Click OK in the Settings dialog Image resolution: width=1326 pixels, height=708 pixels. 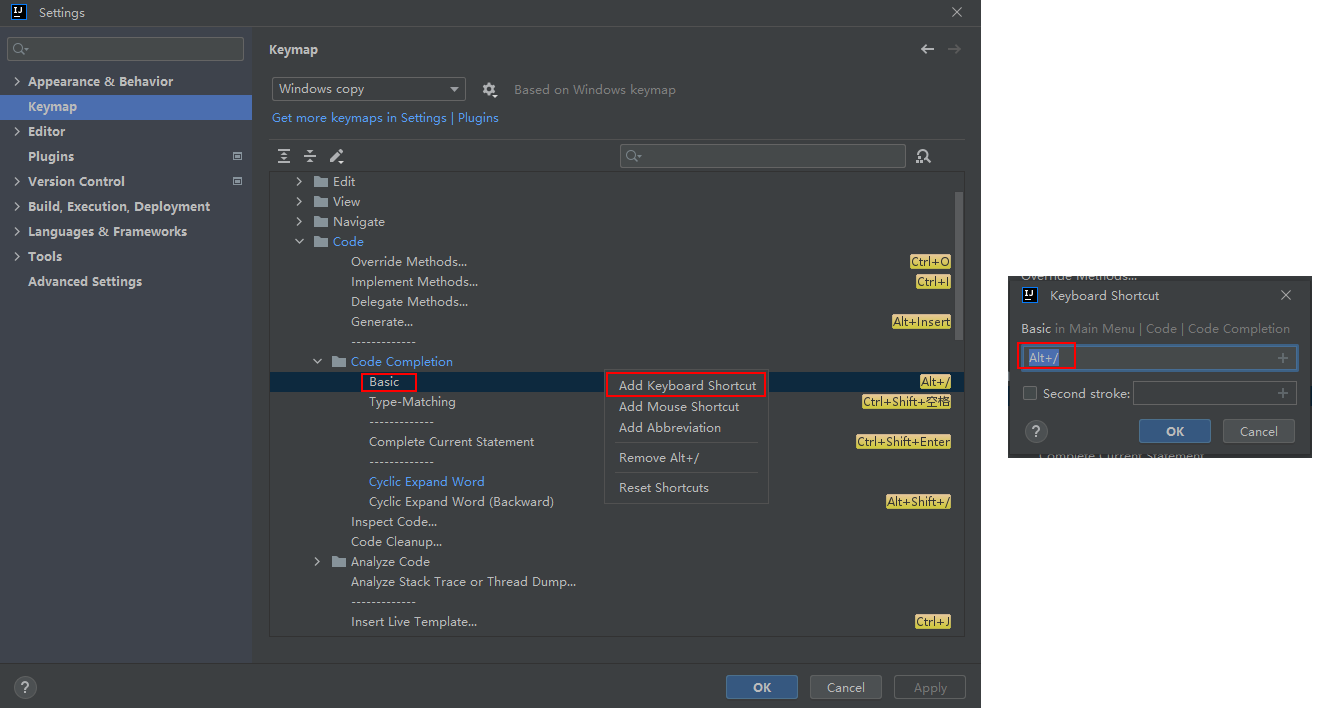click(762, 687)
